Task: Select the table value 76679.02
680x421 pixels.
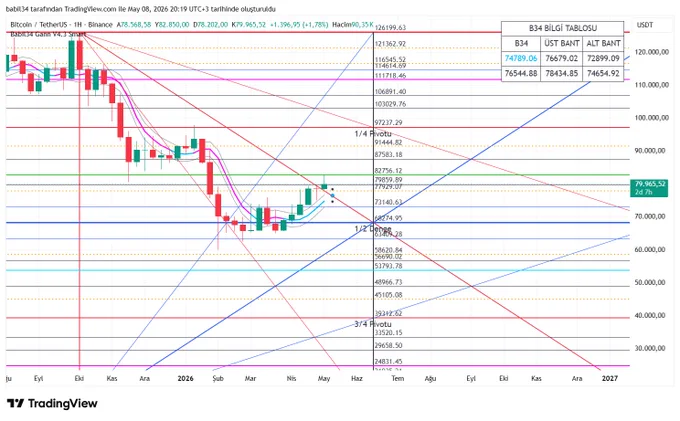Action: pyautogui.click(x=562, y=58)
